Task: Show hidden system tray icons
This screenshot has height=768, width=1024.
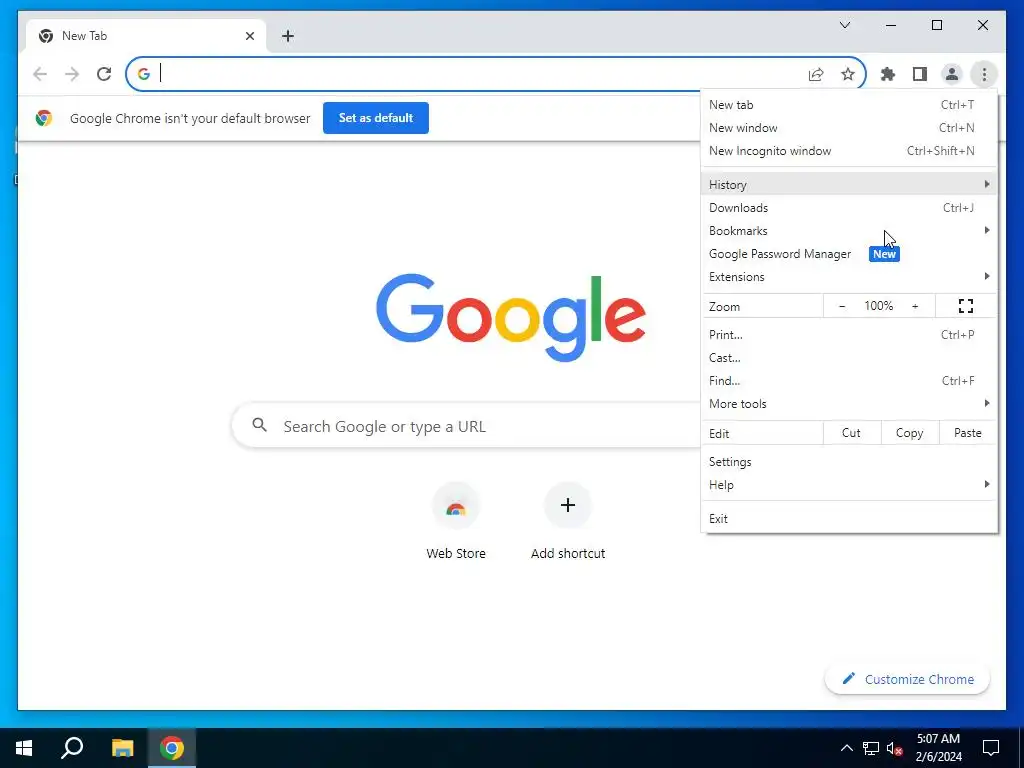Action: [x=846, y=748]
